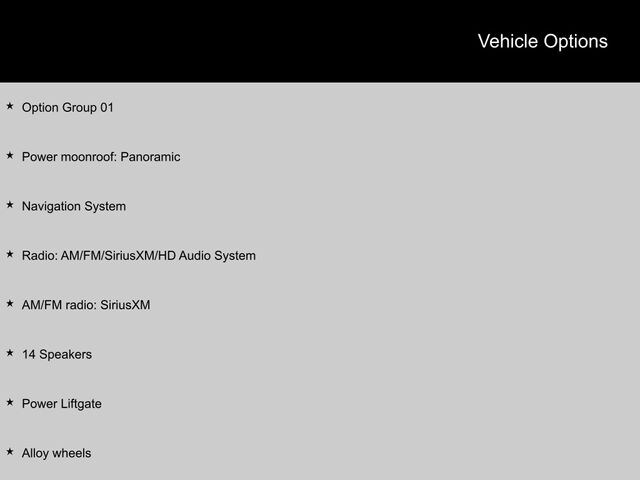Click the star before the Radio AM/FM/SiriusXM/HD line
The height and width of the screenshot is (480, 640).
pyautogui.click(x=9, y=255)
